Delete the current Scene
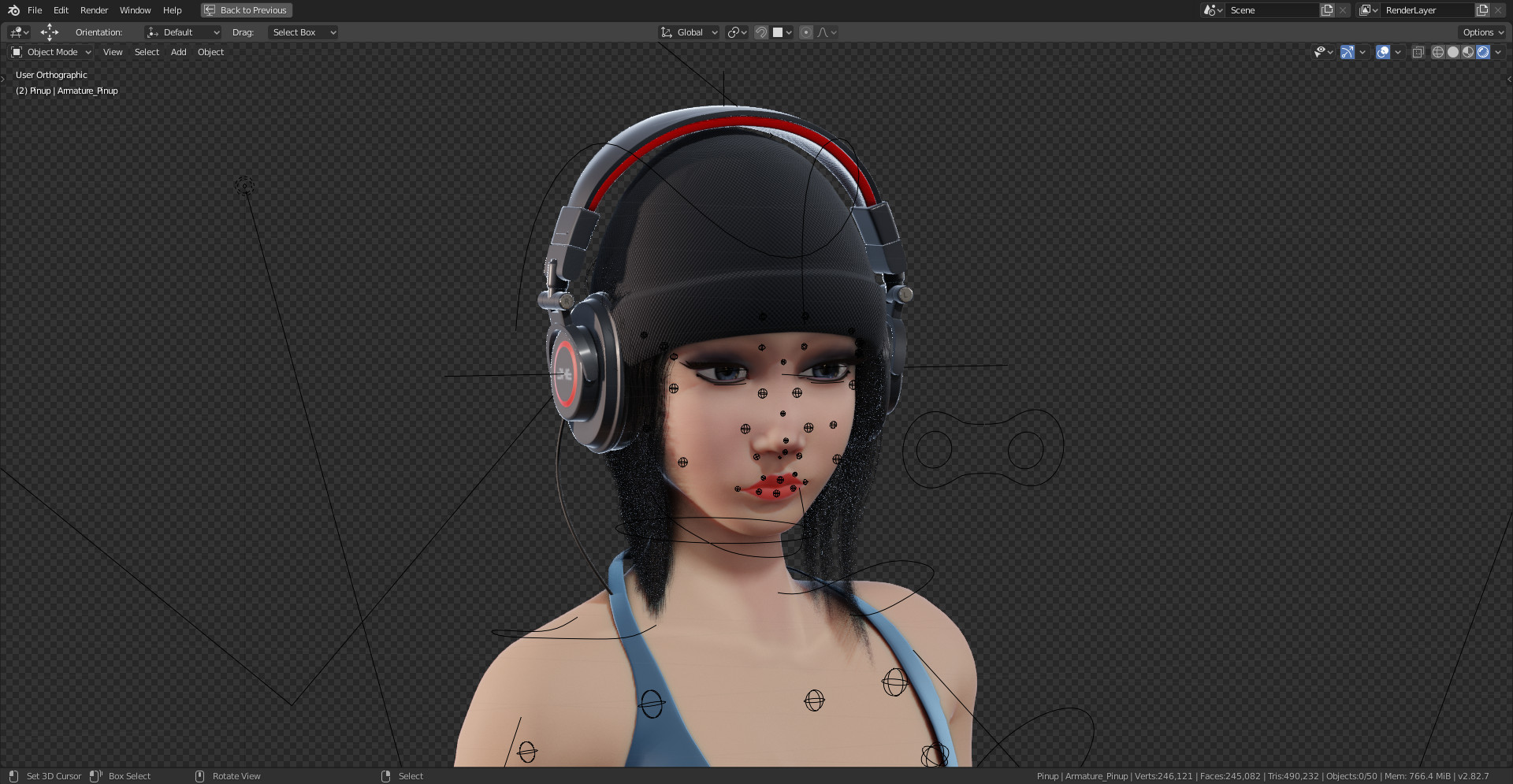This screenshot has width=1513, height=784. (1343, 10)
